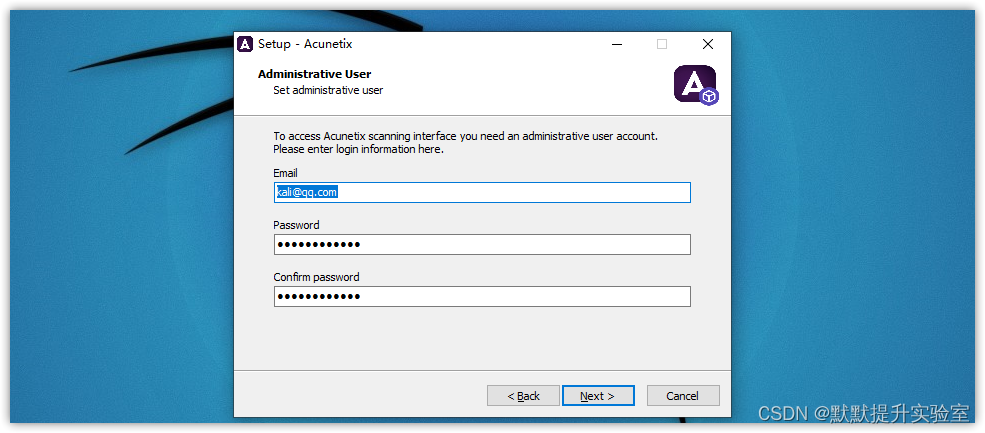Click the 'Confirm password' label
The width and height of the screenshot is (985, 433).
point(316,277)
